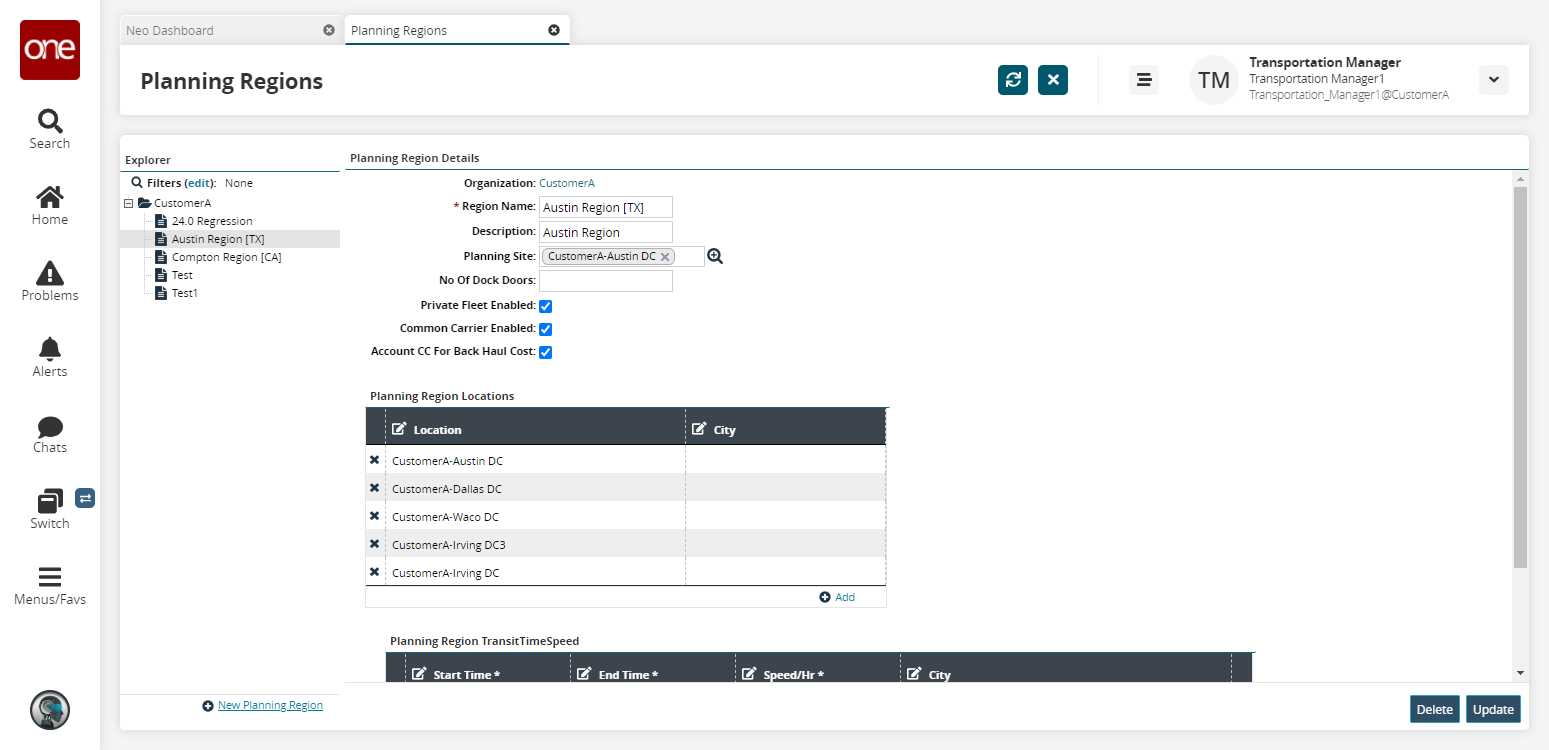
Task: Click the Update button
Action: coord(1492,709)
